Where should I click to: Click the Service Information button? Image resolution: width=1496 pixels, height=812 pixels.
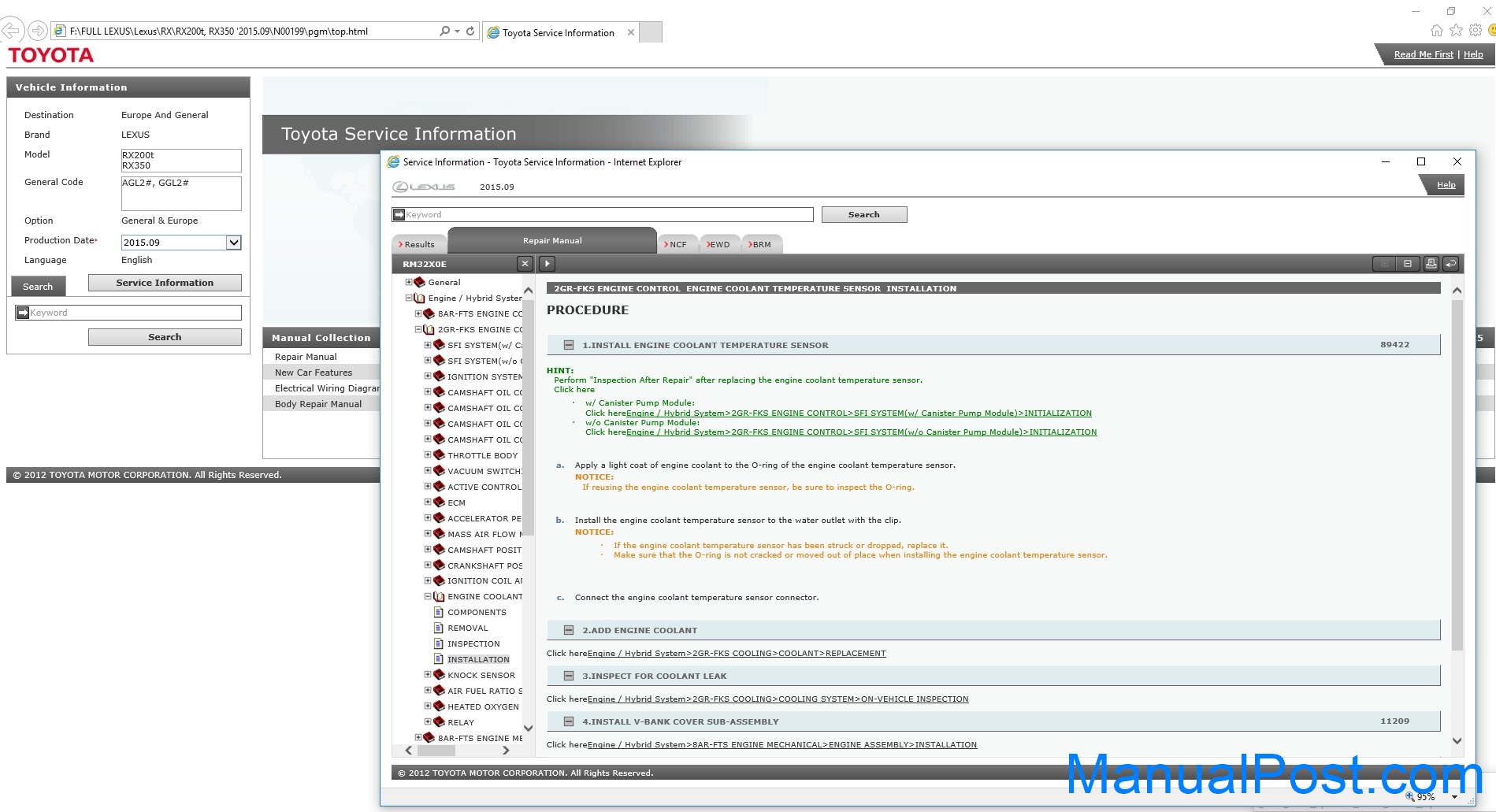point(165,283)
